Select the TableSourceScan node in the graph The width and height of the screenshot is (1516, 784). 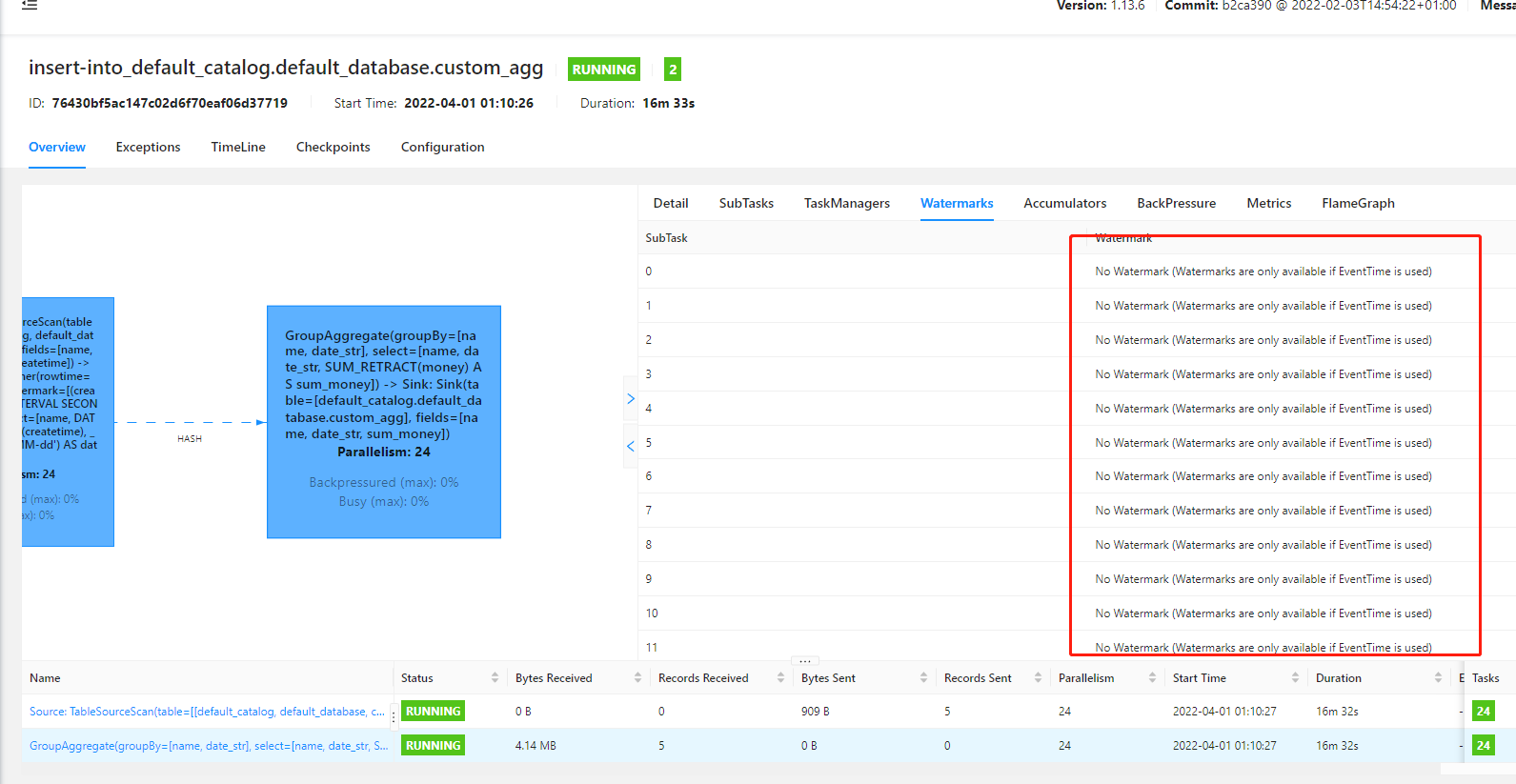(68, 422)
